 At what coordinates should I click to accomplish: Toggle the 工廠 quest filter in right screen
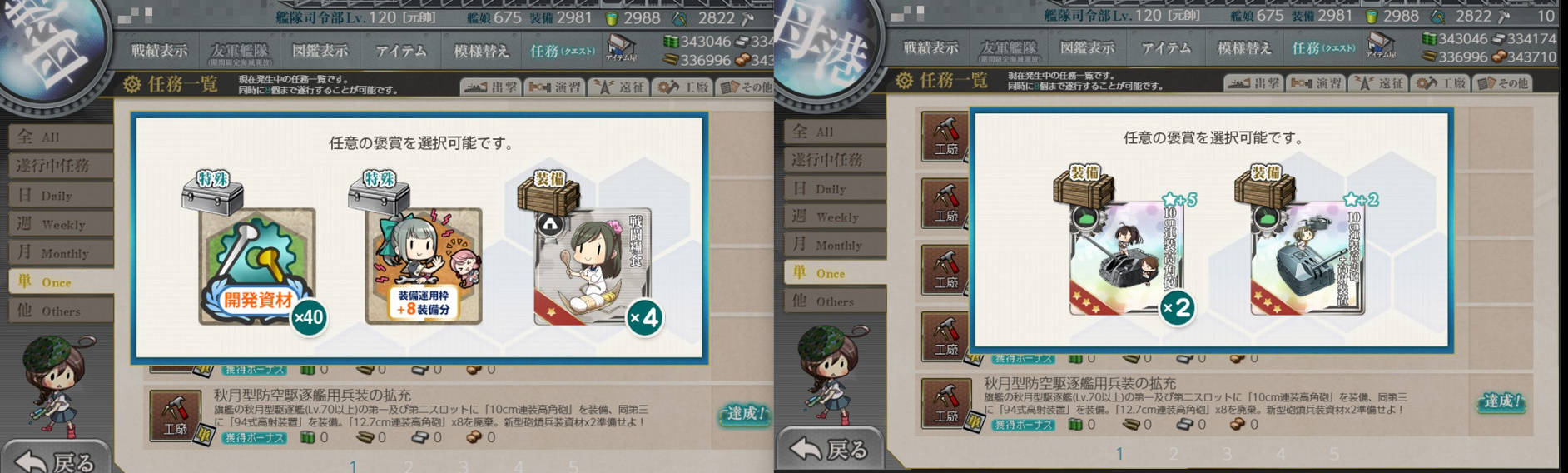(1440, 83)
